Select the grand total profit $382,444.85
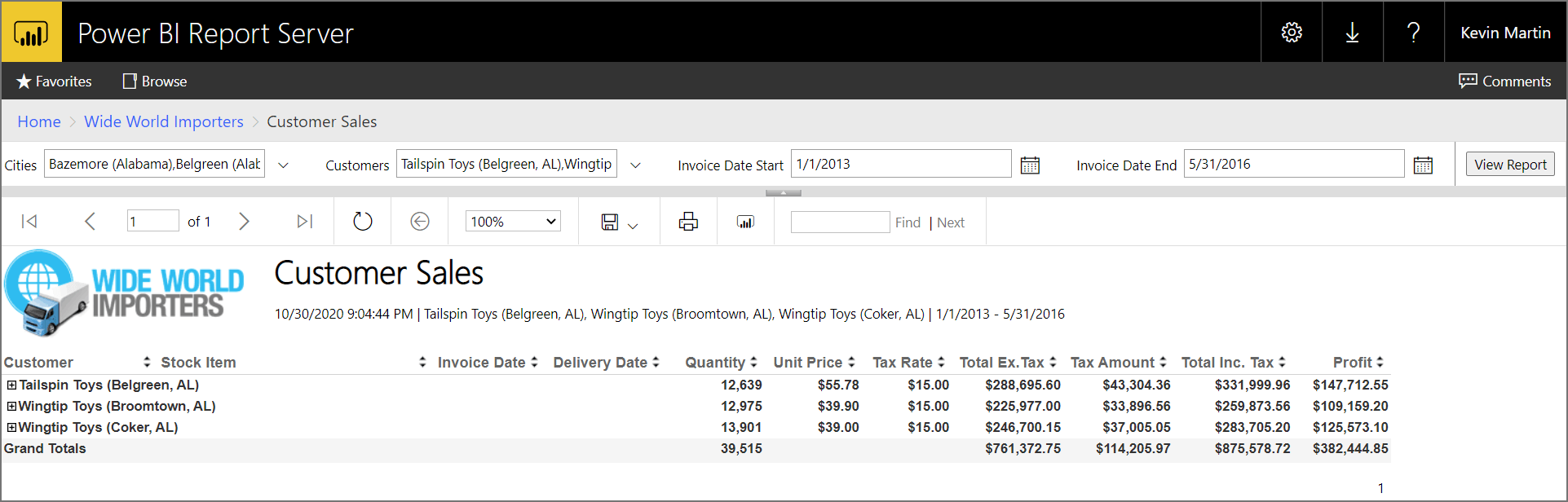Screen dimensions: 1568x502 [1350, 448]
